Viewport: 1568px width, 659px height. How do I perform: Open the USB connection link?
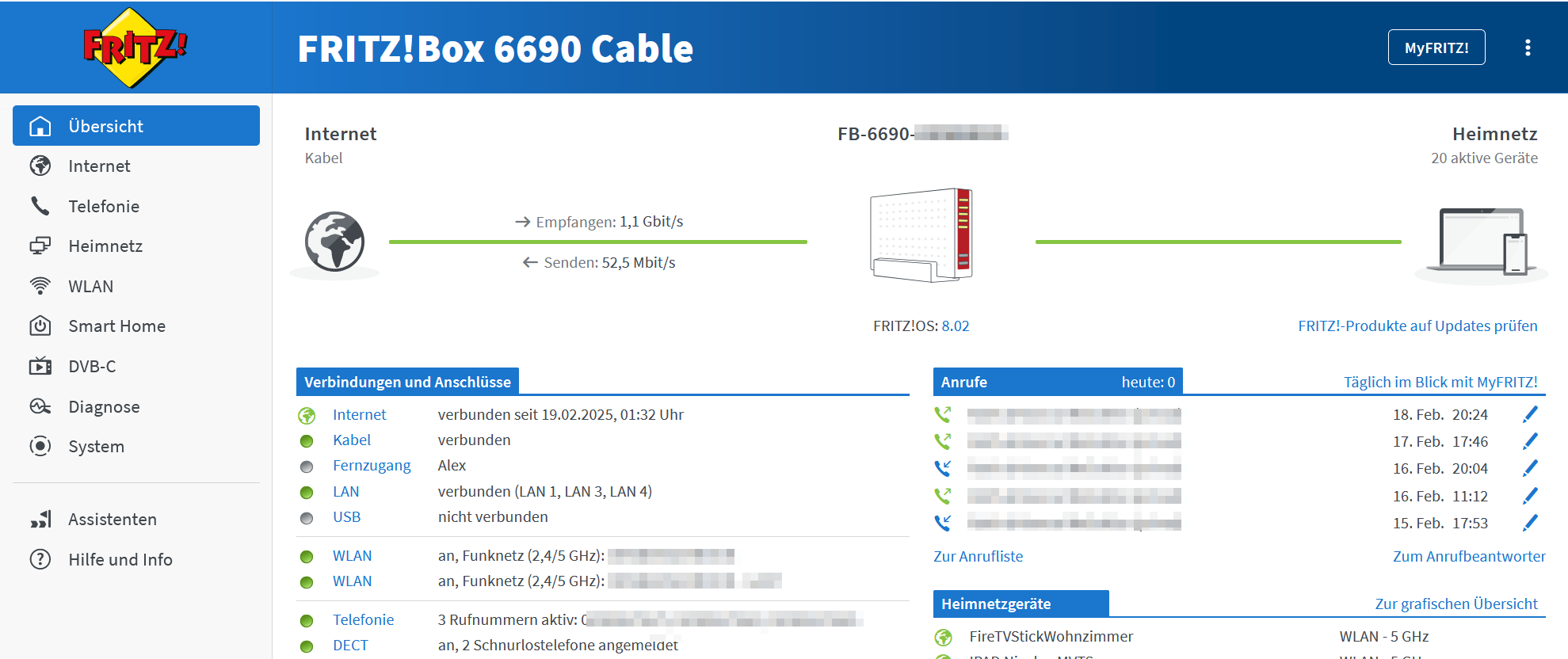click(346, 516)
